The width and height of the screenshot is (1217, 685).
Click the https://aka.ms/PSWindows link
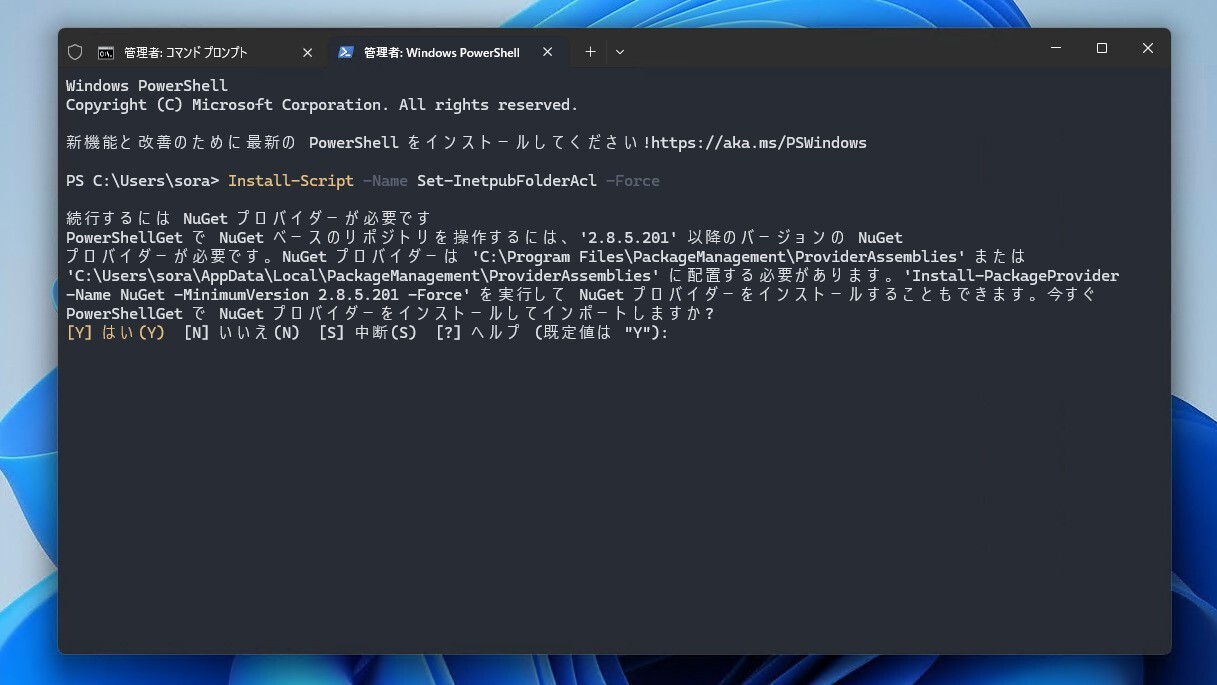tap(759, 143)
